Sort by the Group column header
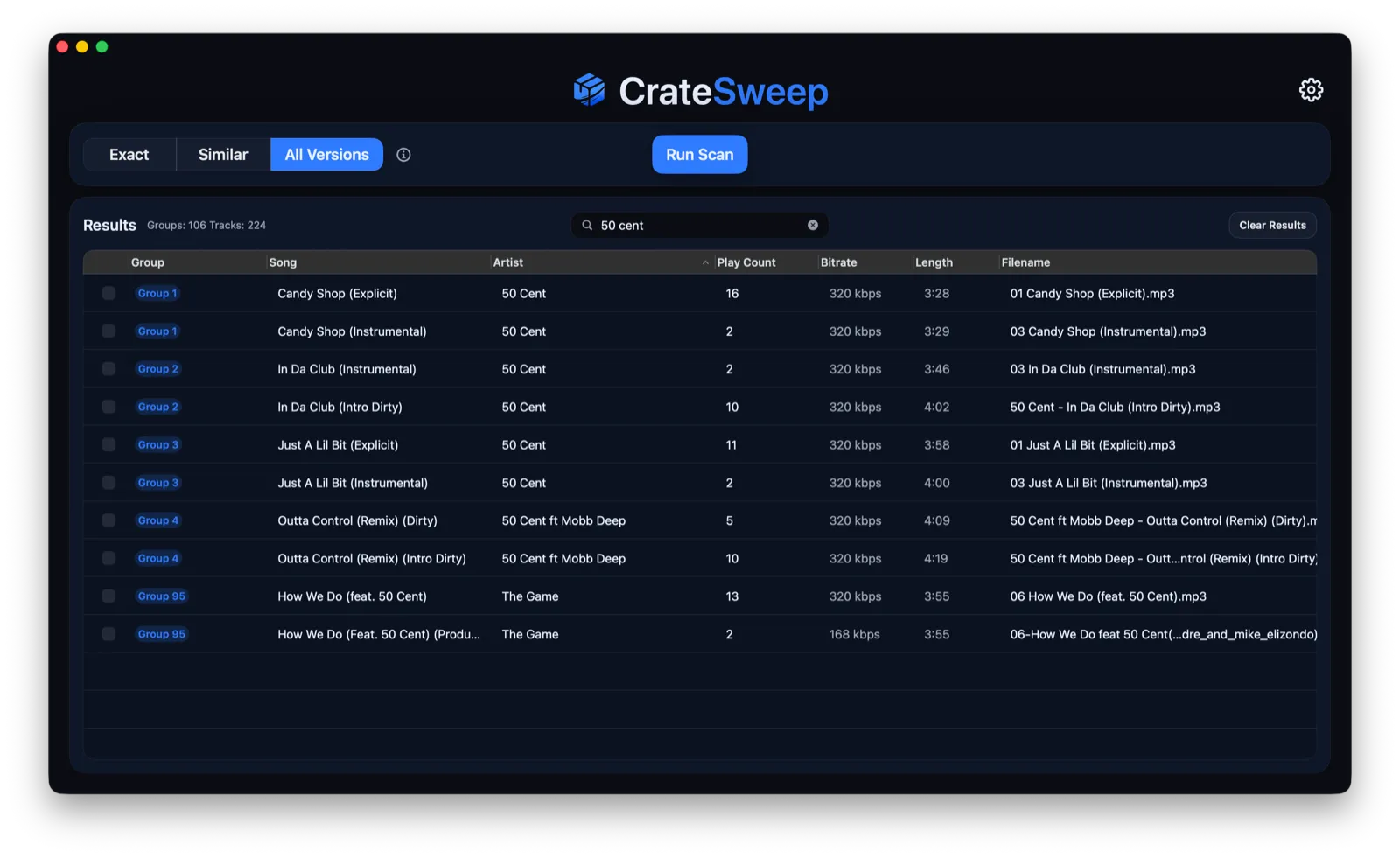This screenshot has height=858, width=1400. click(x=148, y=262)
